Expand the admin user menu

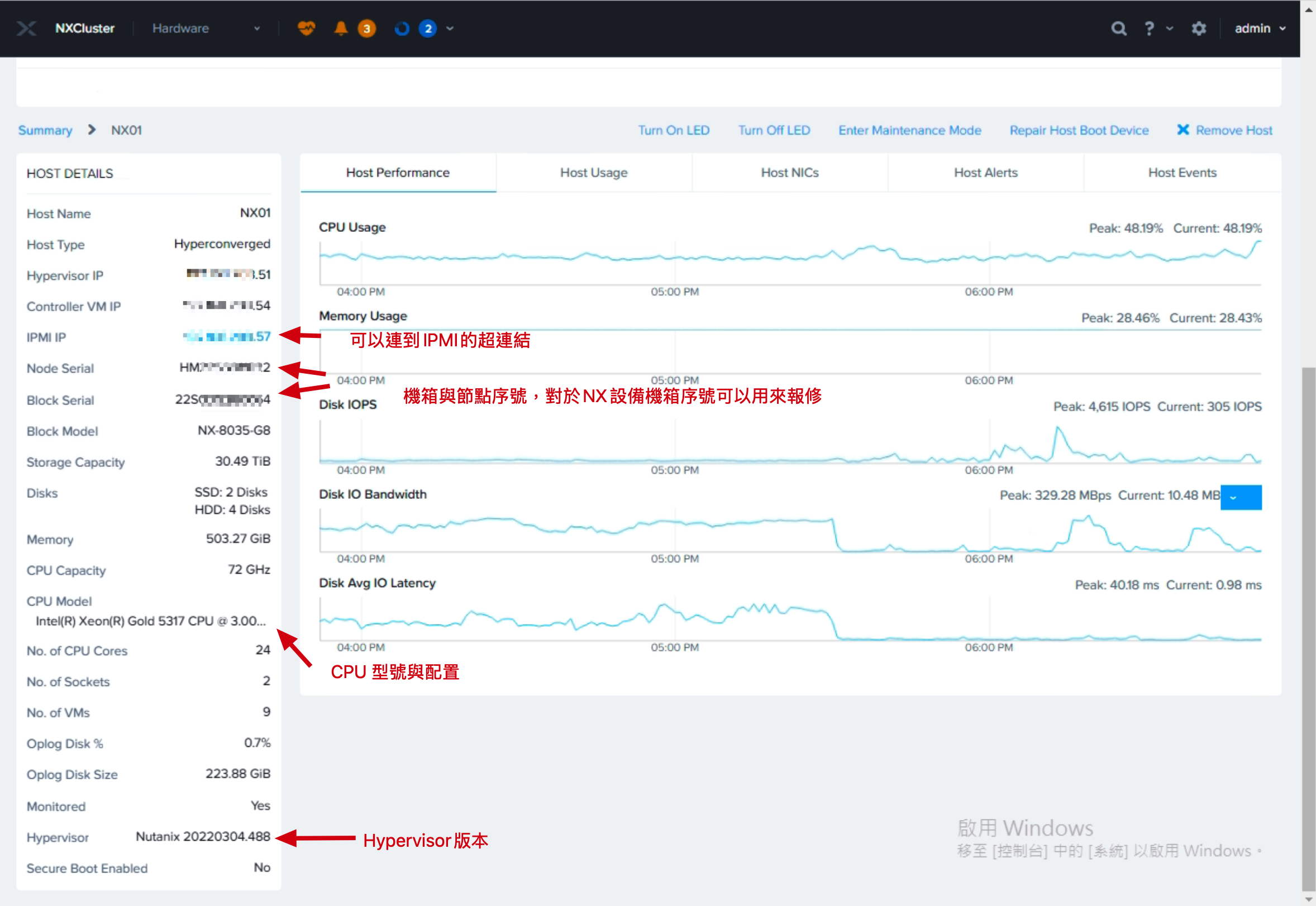point(1260,28)
